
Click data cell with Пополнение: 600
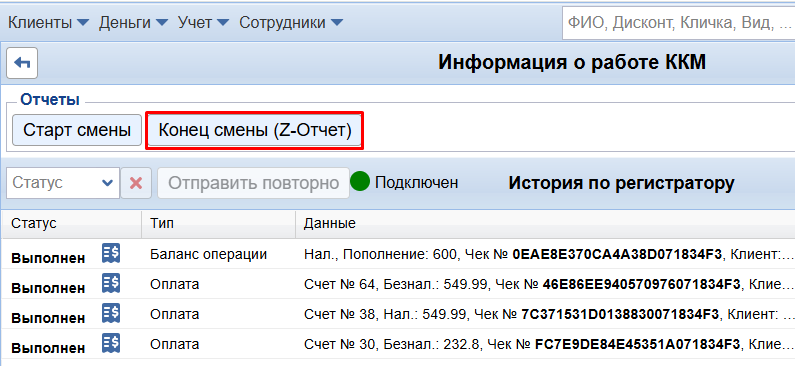pos(545,254)
